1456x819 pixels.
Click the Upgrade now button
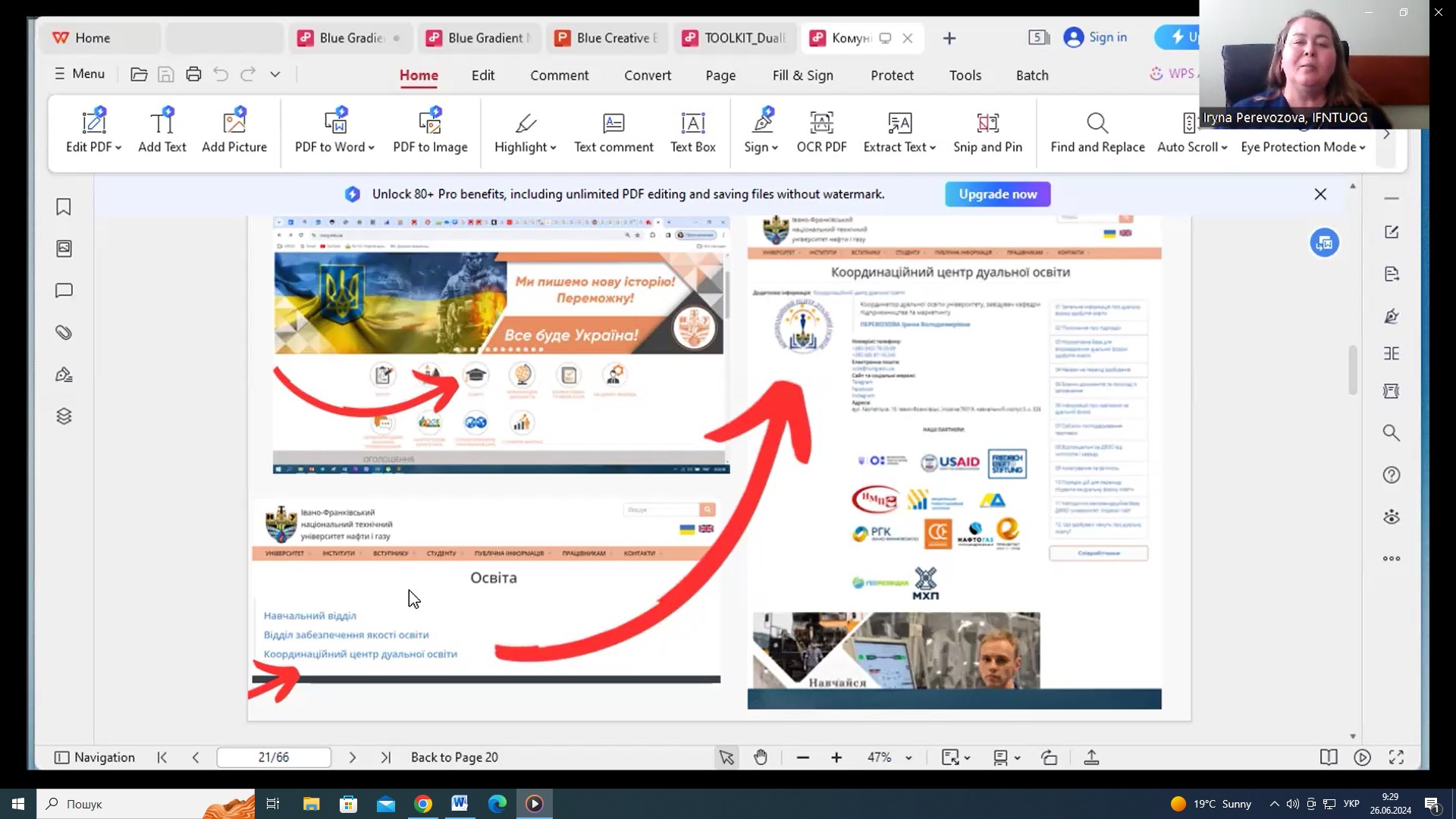pyautogui.click(x=997, y=194)
